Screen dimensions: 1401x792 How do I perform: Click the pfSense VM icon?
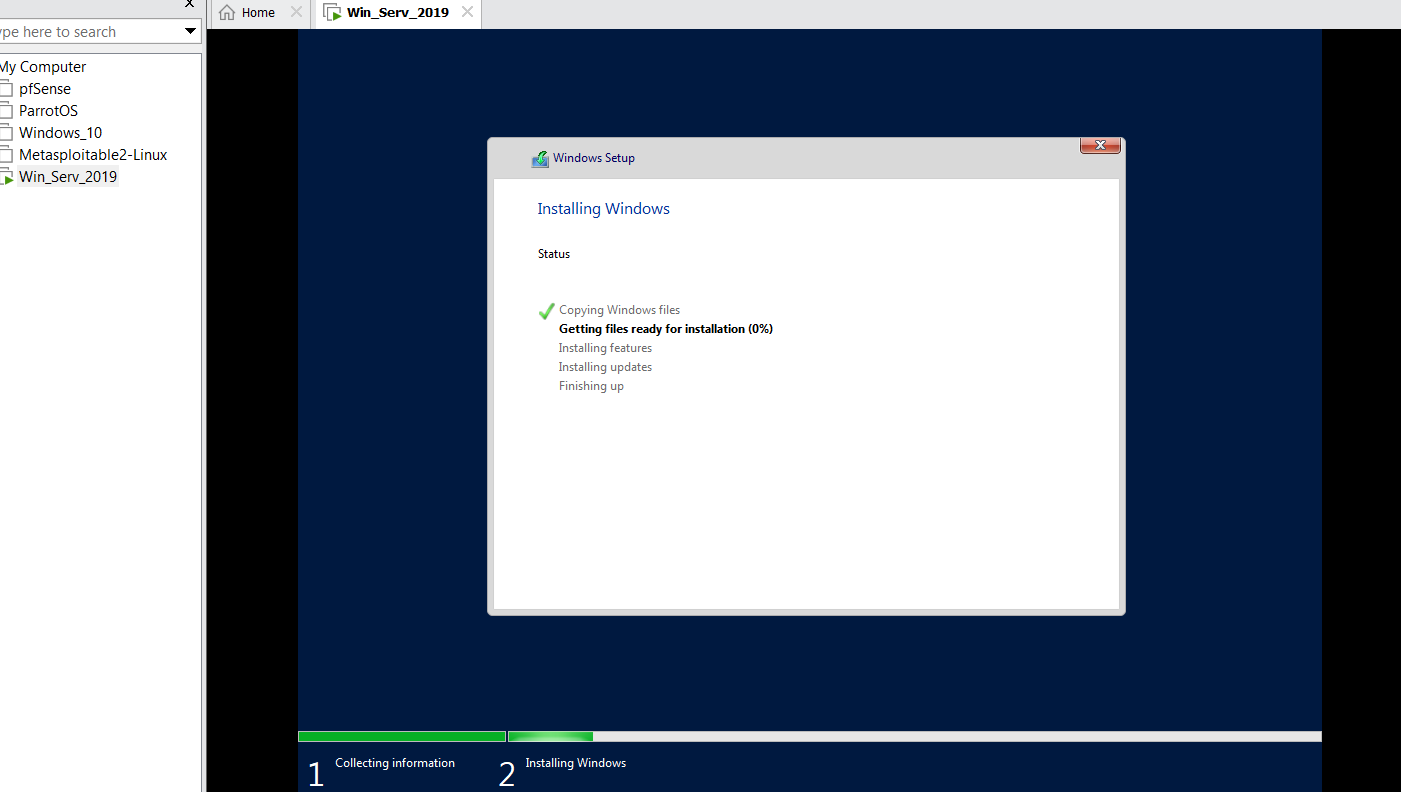6,89
